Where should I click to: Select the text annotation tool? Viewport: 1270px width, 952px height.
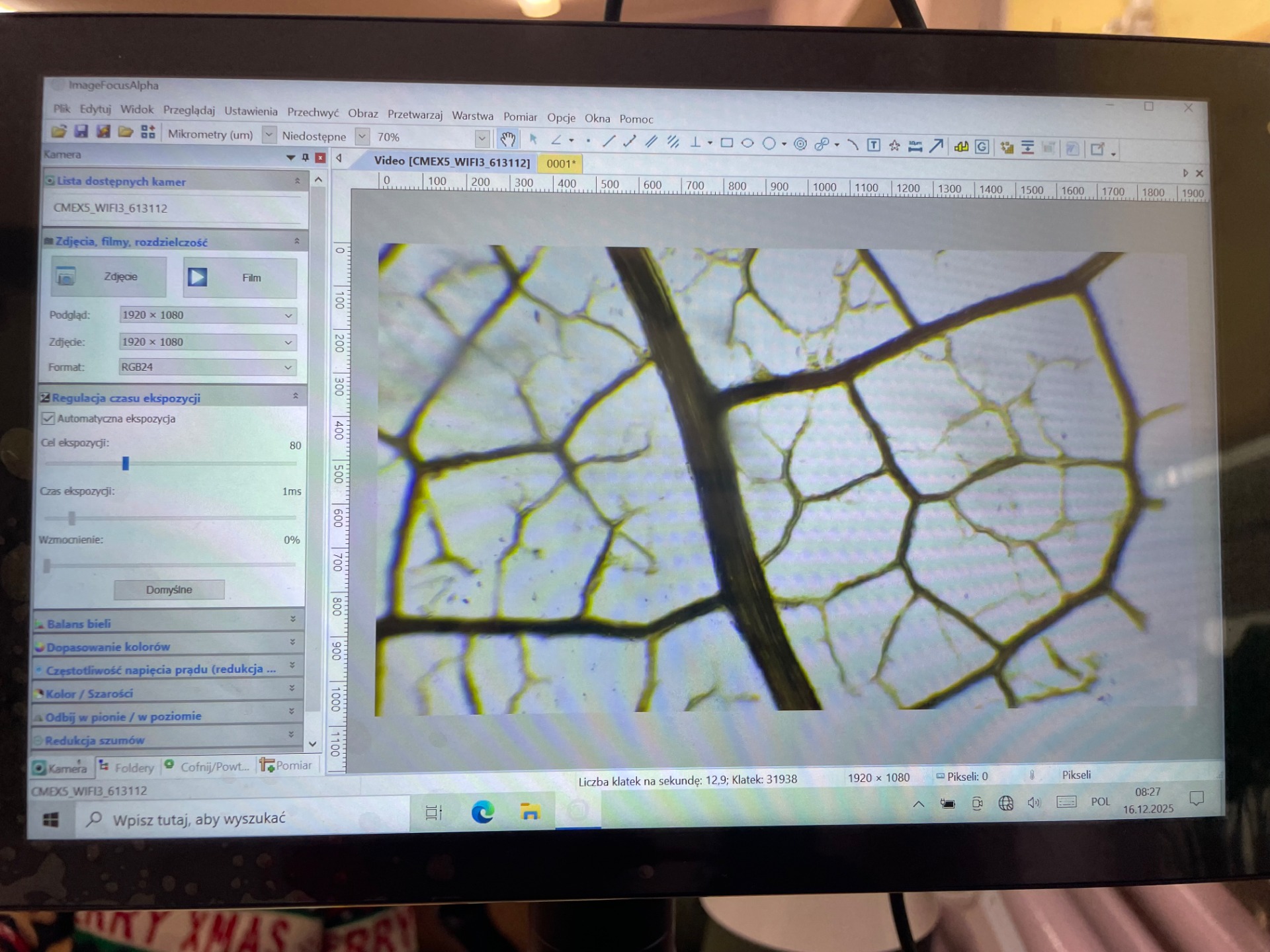(x=873, y=145)
